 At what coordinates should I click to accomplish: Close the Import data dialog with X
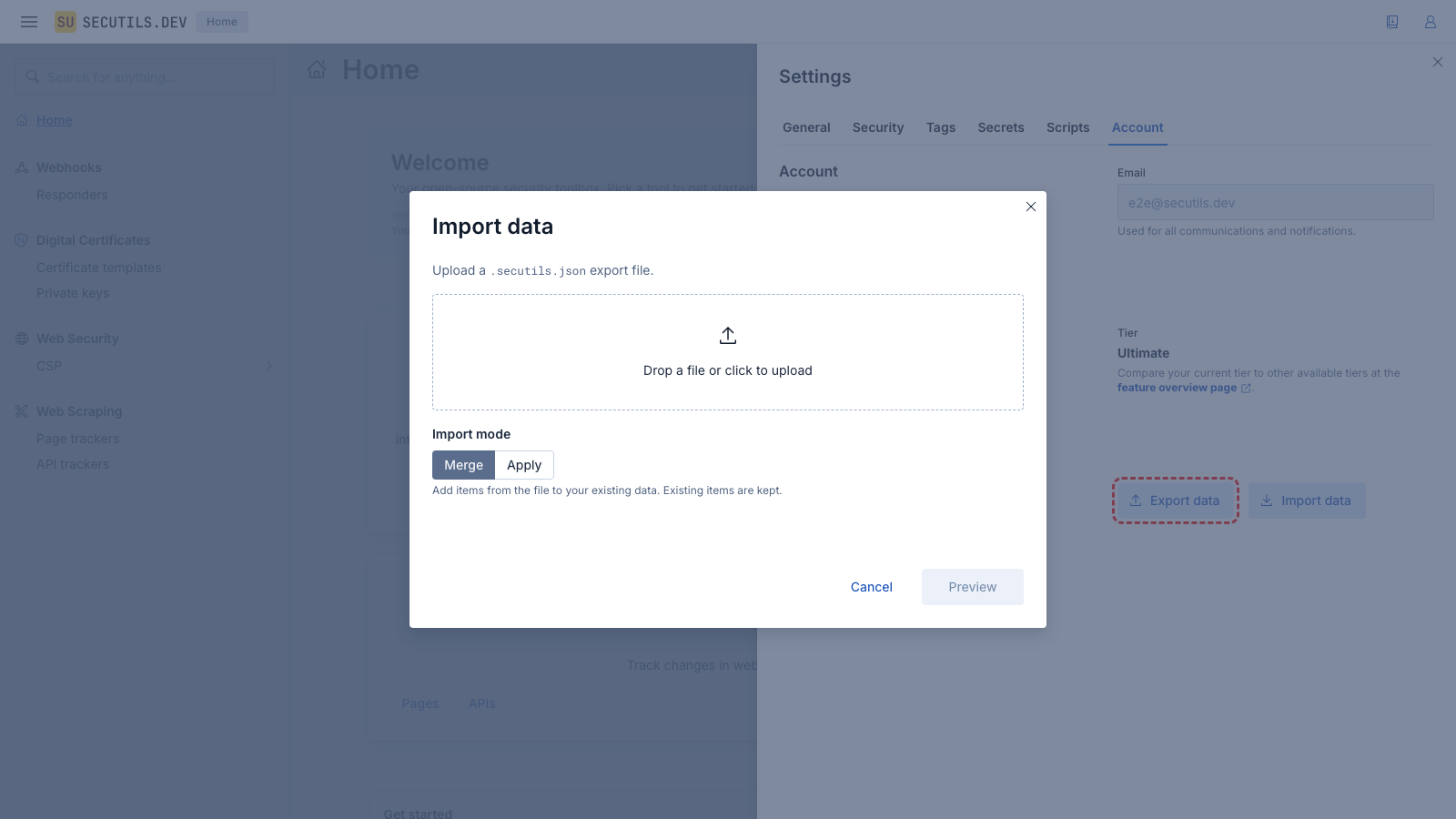(1031, 207)
